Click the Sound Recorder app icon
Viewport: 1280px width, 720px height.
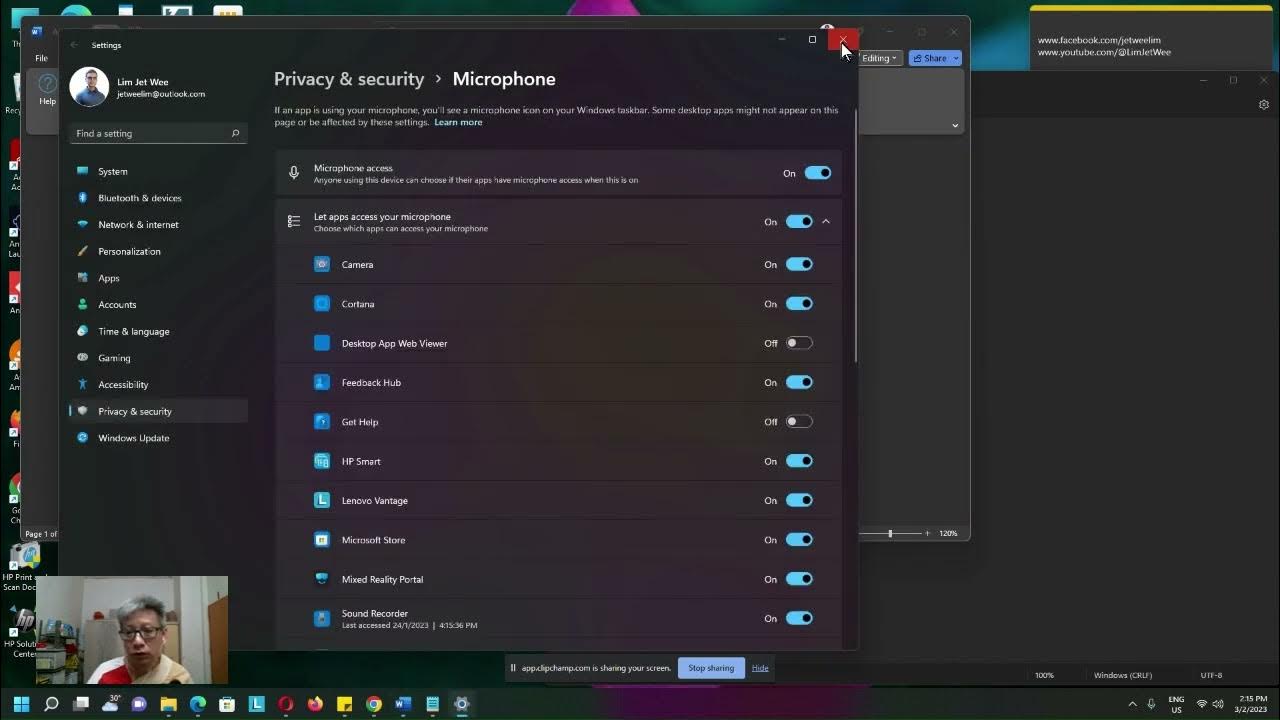tap(322, 618)
